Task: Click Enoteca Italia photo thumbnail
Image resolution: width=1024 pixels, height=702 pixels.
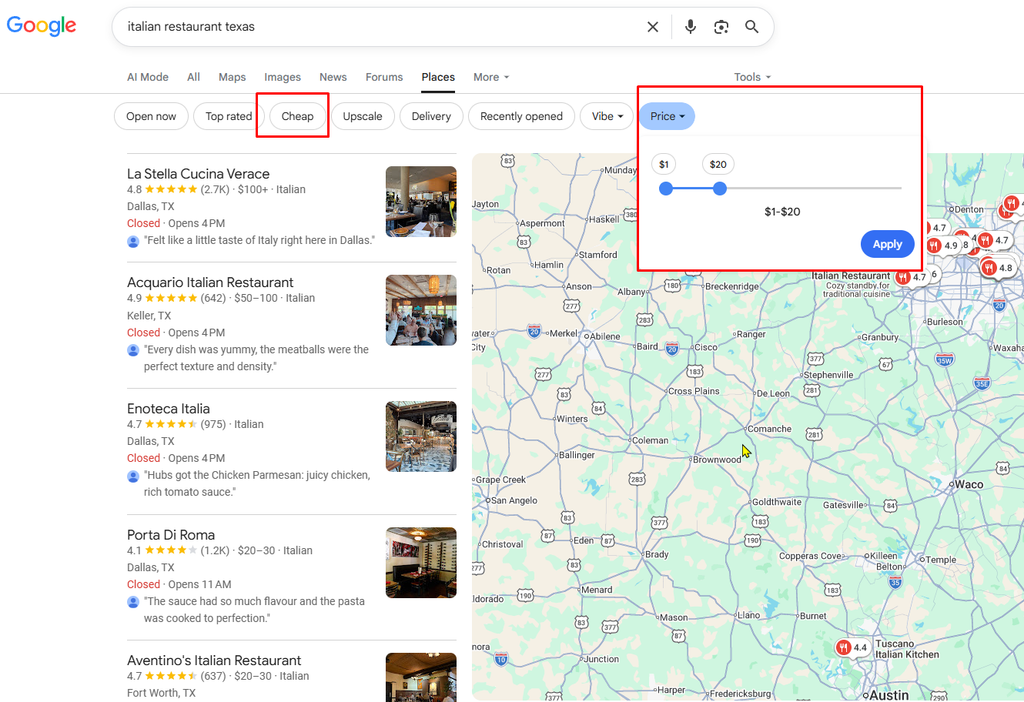Action: pos(421,436)
